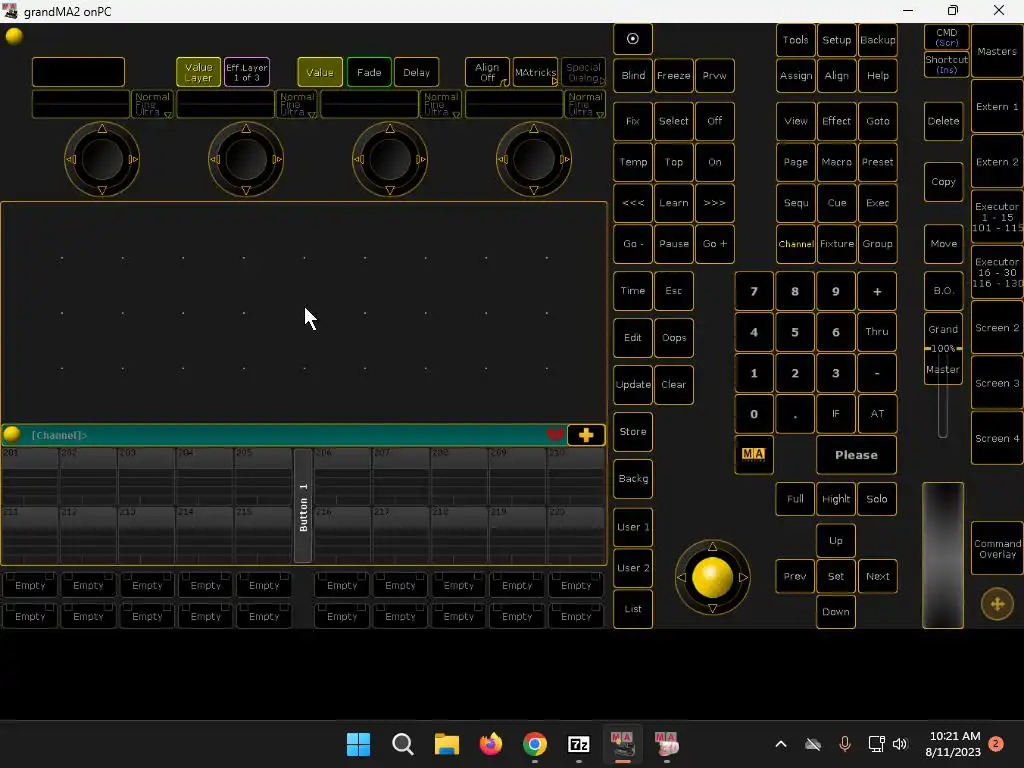Open Firefox from the taskbar
The width and height of the screenshot is (1024, 768).
click(490, 744)
